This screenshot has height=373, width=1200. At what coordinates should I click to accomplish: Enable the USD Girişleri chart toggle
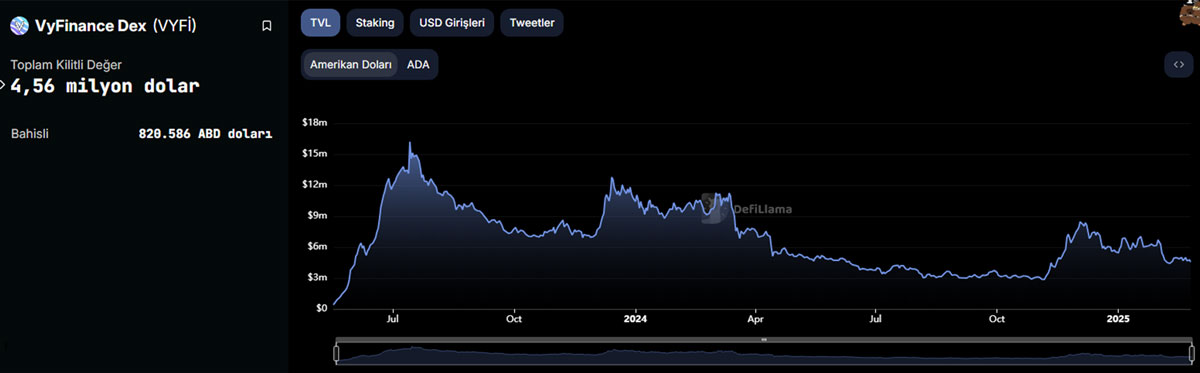click(x=452, y=22)
